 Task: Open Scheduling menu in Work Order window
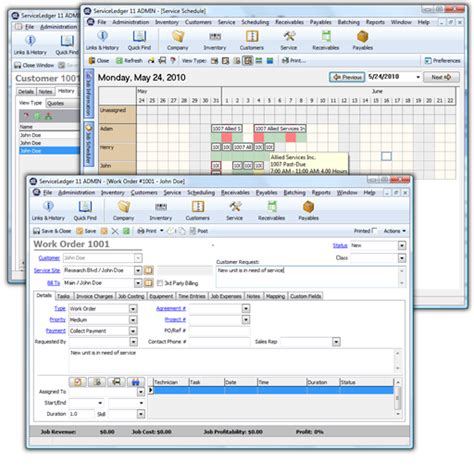click(201, 193)
